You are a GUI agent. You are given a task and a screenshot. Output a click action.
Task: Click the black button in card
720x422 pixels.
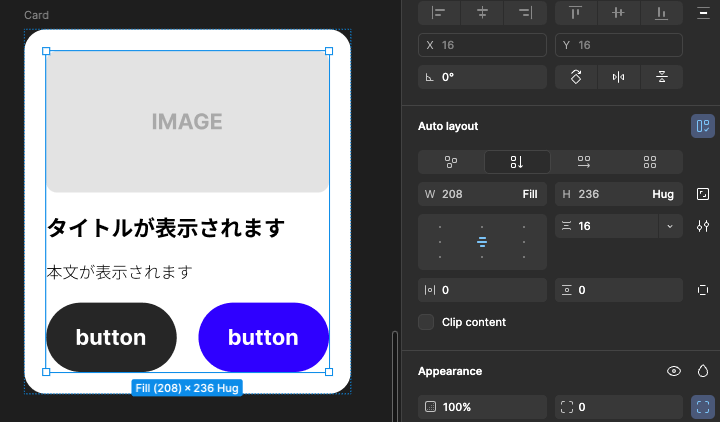coord(111,337)
